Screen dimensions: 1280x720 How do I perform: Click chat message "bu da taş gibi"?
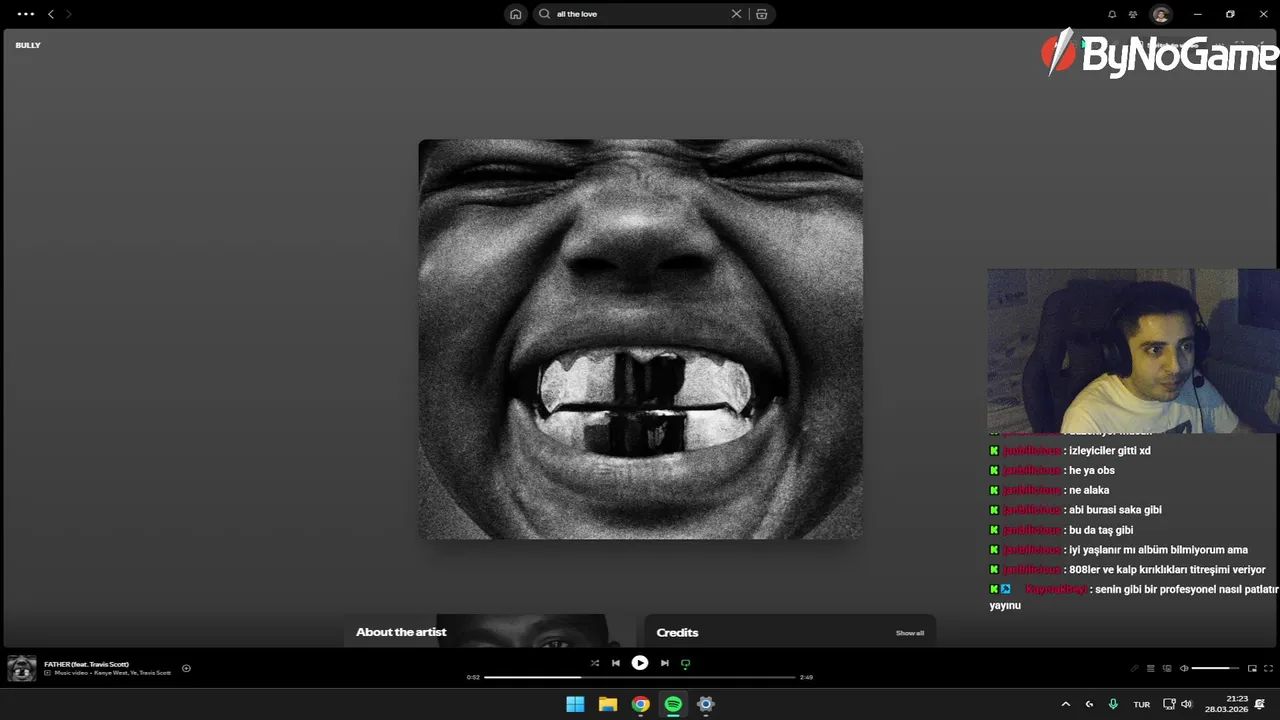[1101, 530]
